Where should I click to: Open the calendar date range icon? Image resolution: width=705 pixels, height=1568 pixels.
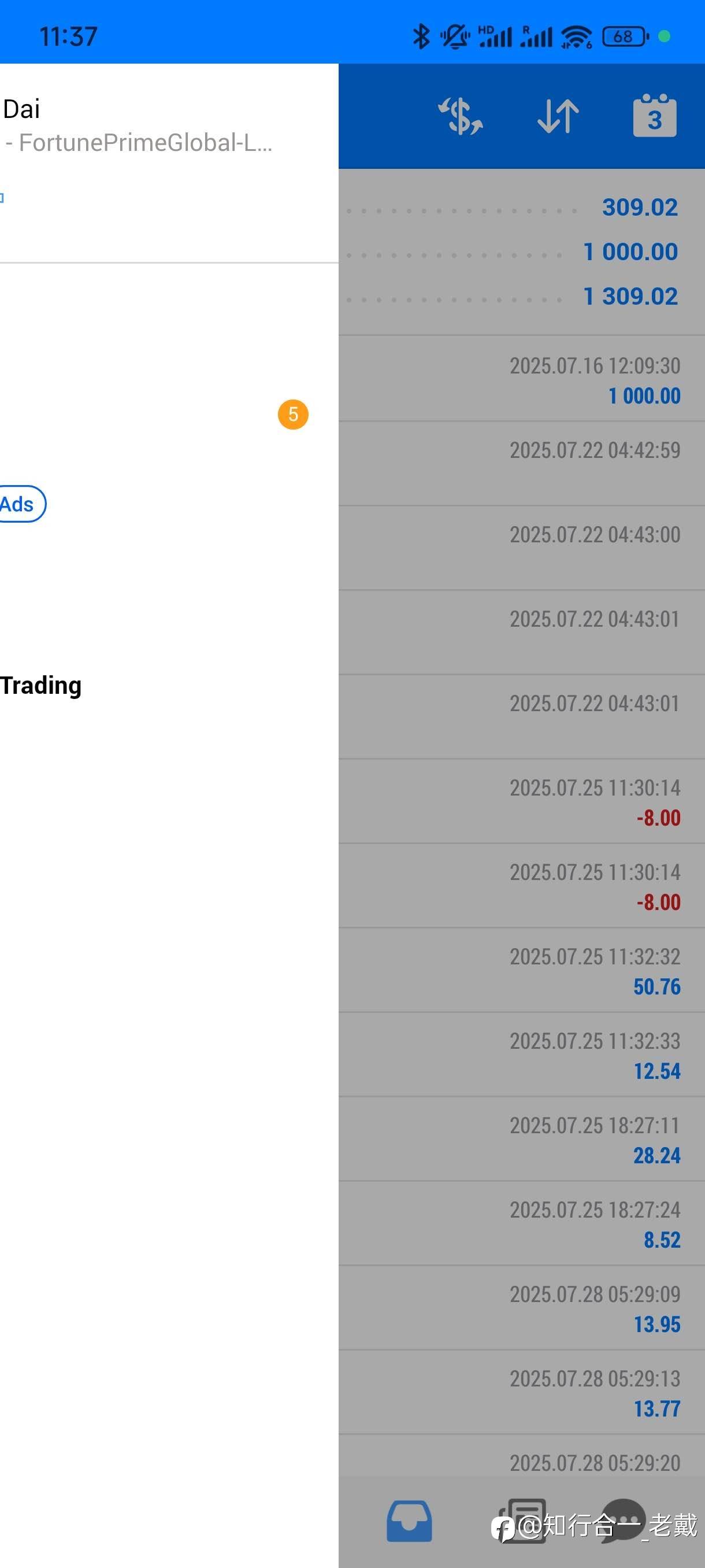pyautogui.click(x=655, y=115)
